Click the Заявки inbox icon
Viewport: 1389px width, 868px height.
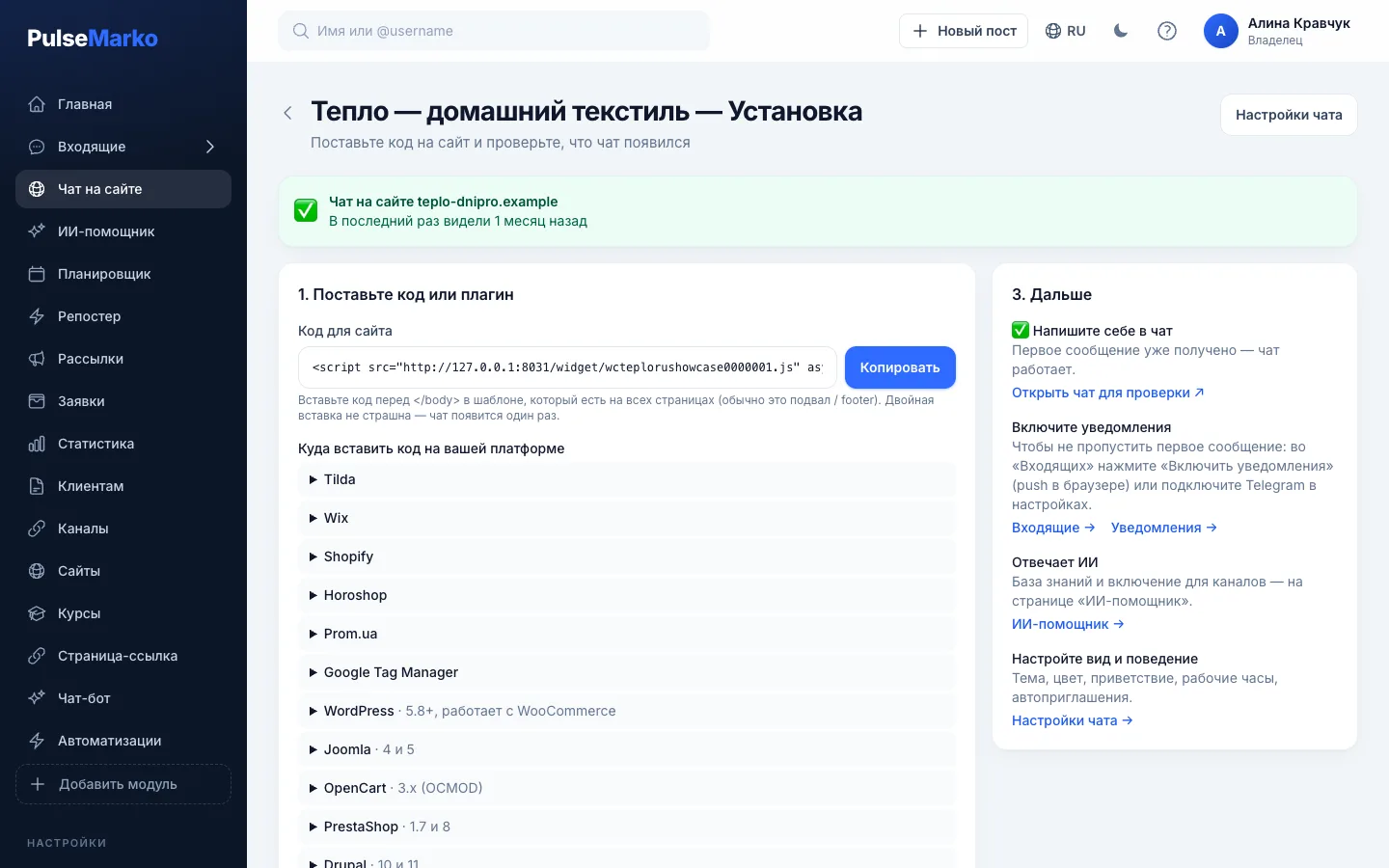click(37, 401)
